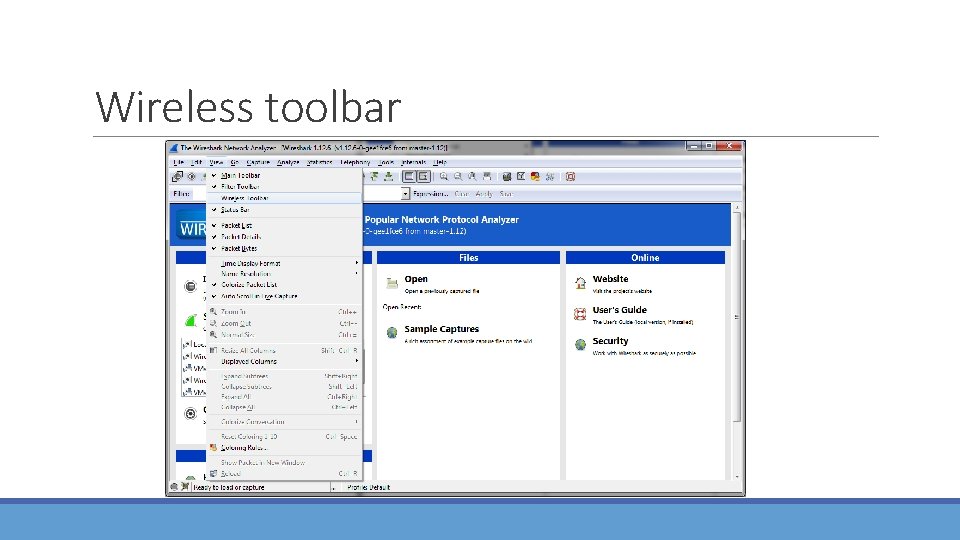Open the filter field dropdown arrow
The height and width of the screenshot is (540, 960).
click(405, 193)
